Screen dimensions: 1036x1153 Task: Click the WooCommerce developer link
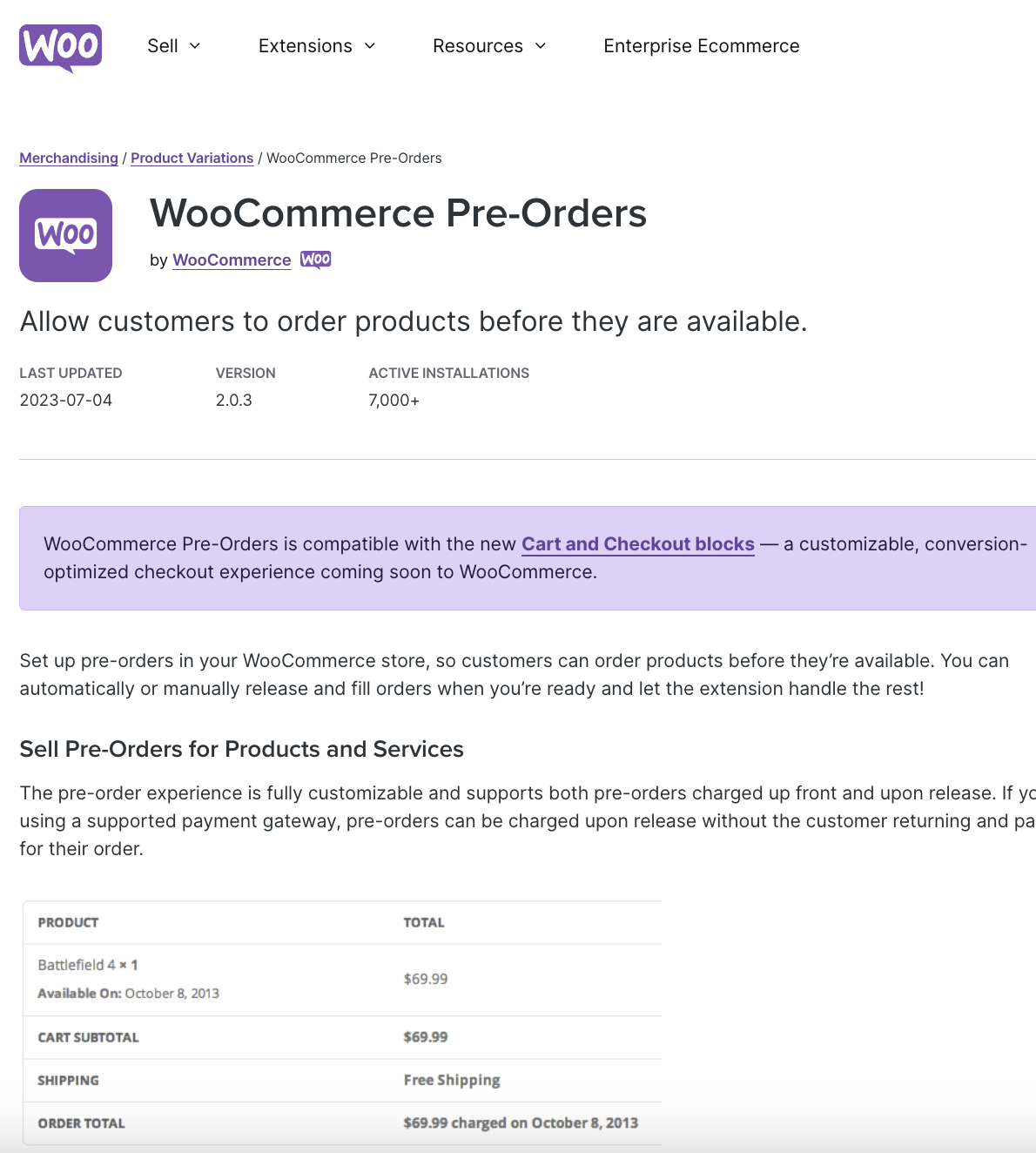231,260
